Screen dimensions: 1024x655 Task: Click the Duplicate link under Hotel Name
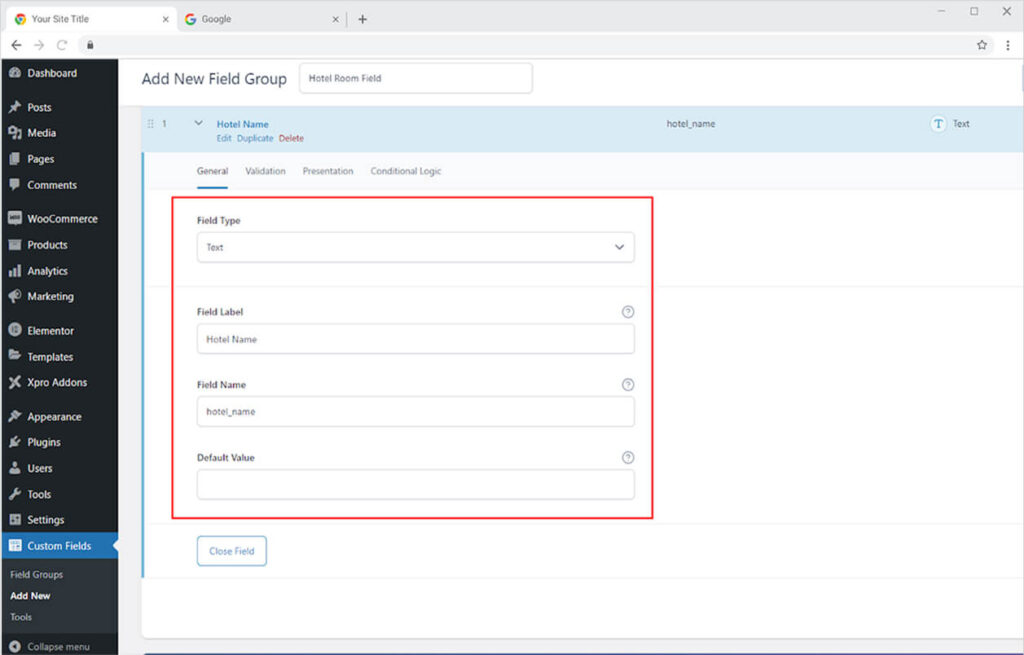[254, 139]
